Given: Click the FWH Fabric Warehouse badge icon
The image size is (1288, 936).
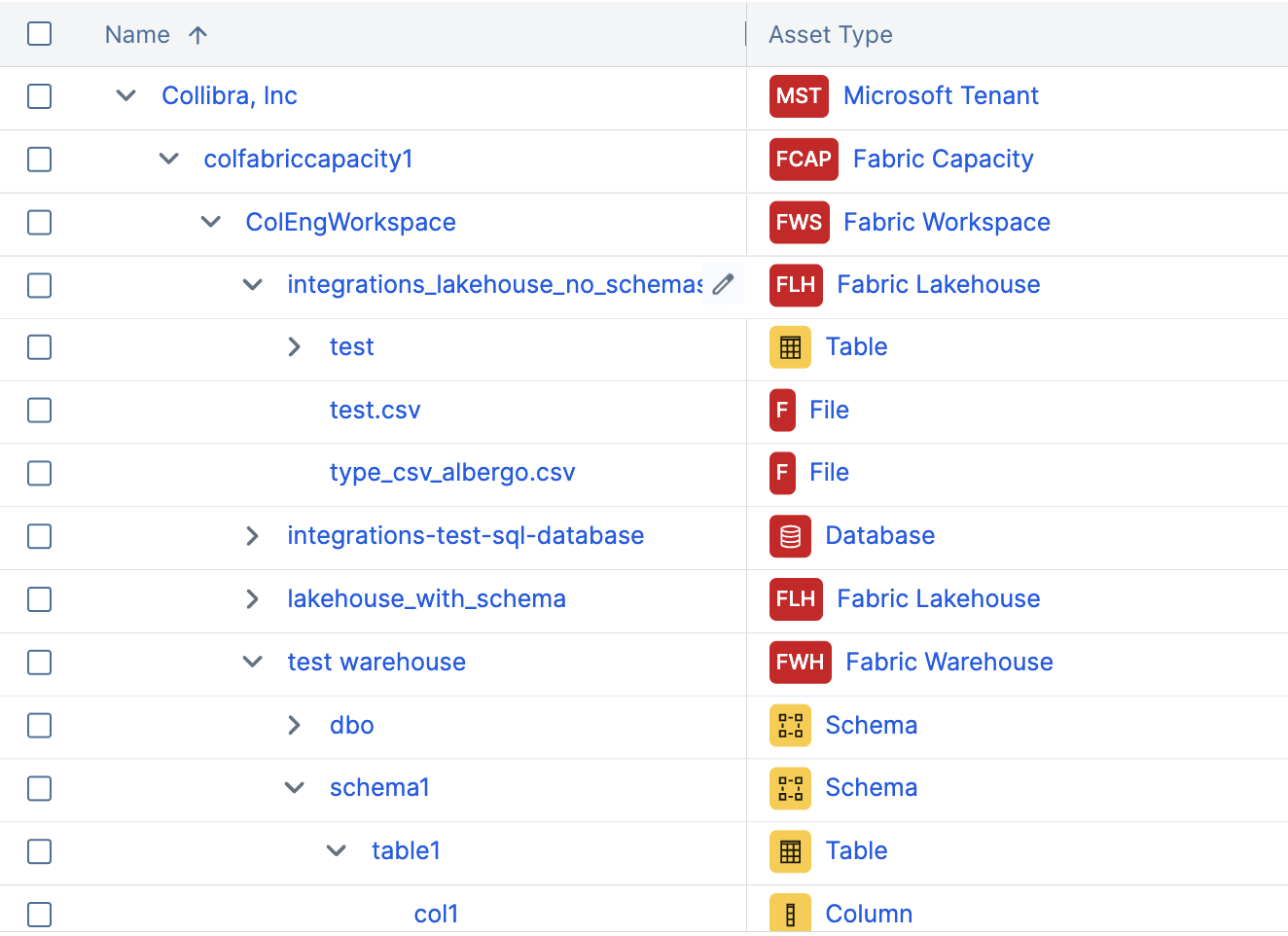Looking at the screenshot, I should (800, 663).
